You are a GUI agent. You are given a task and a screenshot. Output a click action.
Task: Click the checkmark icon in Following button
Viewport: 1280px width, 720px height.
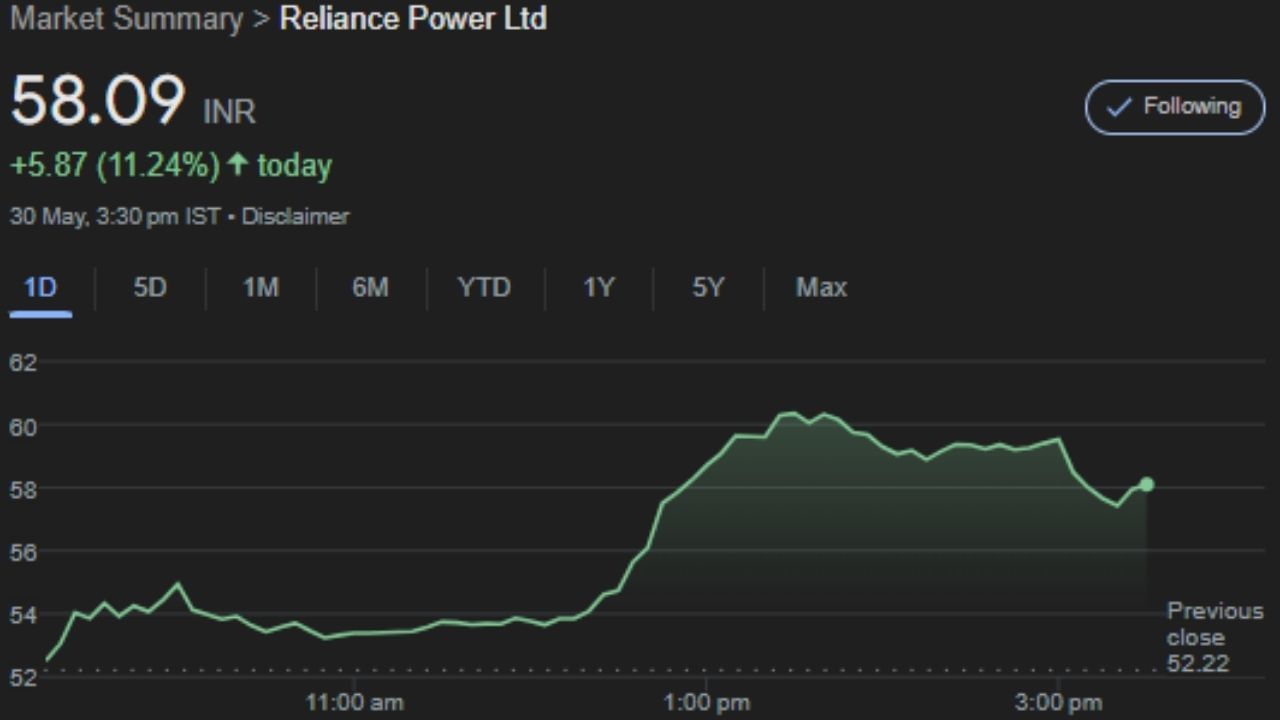pyautogui.click(x=1121, y=107)
